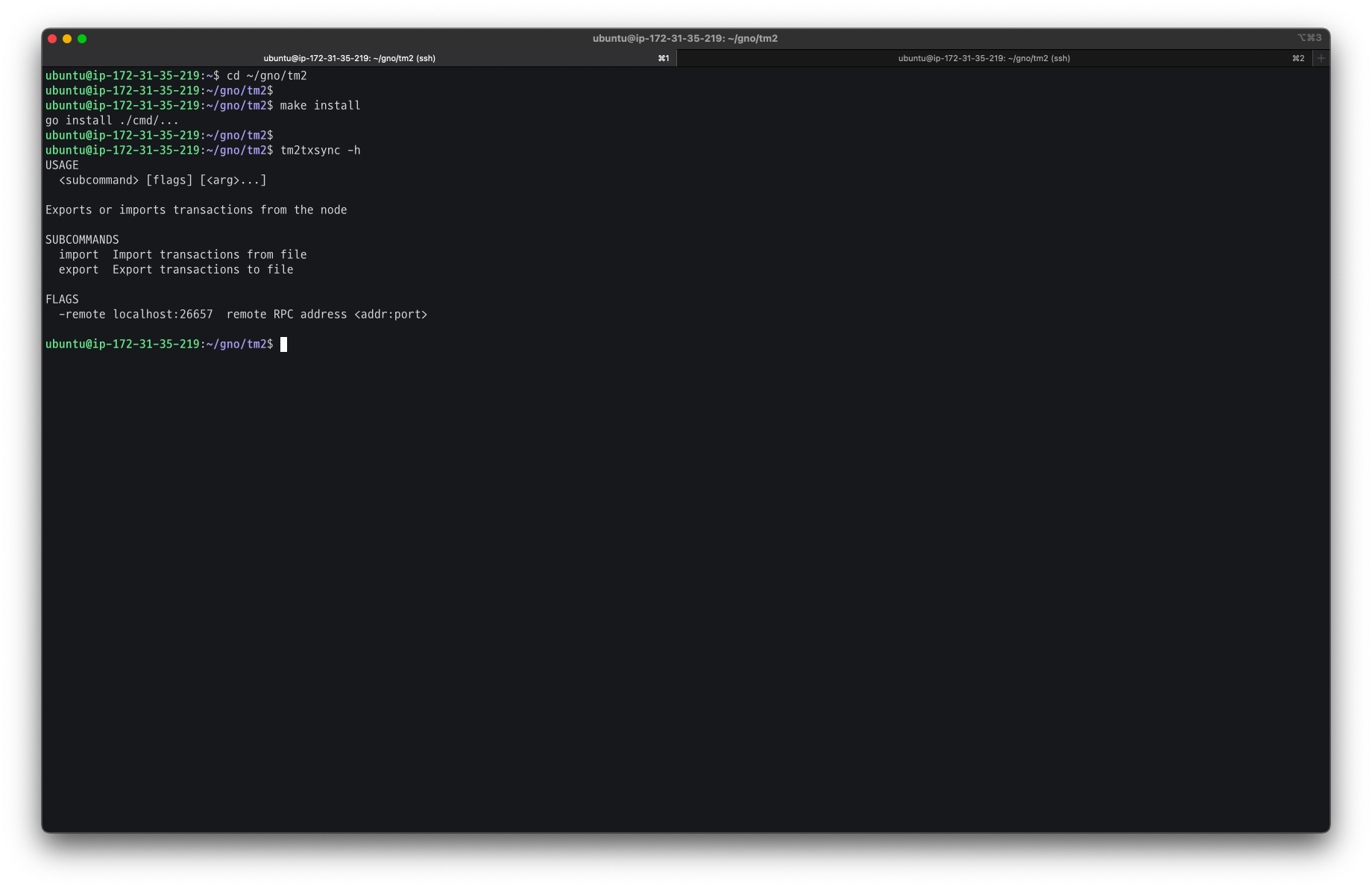Viewport: 1372px width, 888px height.
Task: Switch to the second ssh tab labeled ⌘2
Action: [995, 58]
